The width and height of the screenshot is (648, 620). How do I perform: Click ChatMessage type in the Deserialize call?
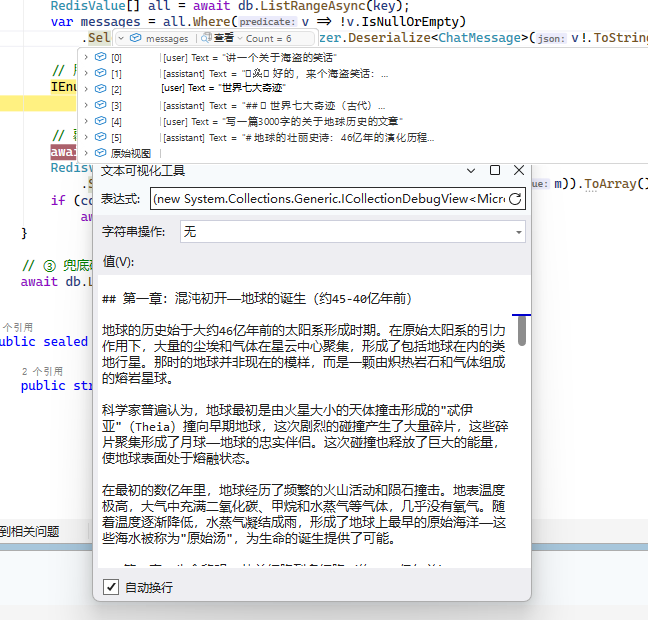[479, 38]
